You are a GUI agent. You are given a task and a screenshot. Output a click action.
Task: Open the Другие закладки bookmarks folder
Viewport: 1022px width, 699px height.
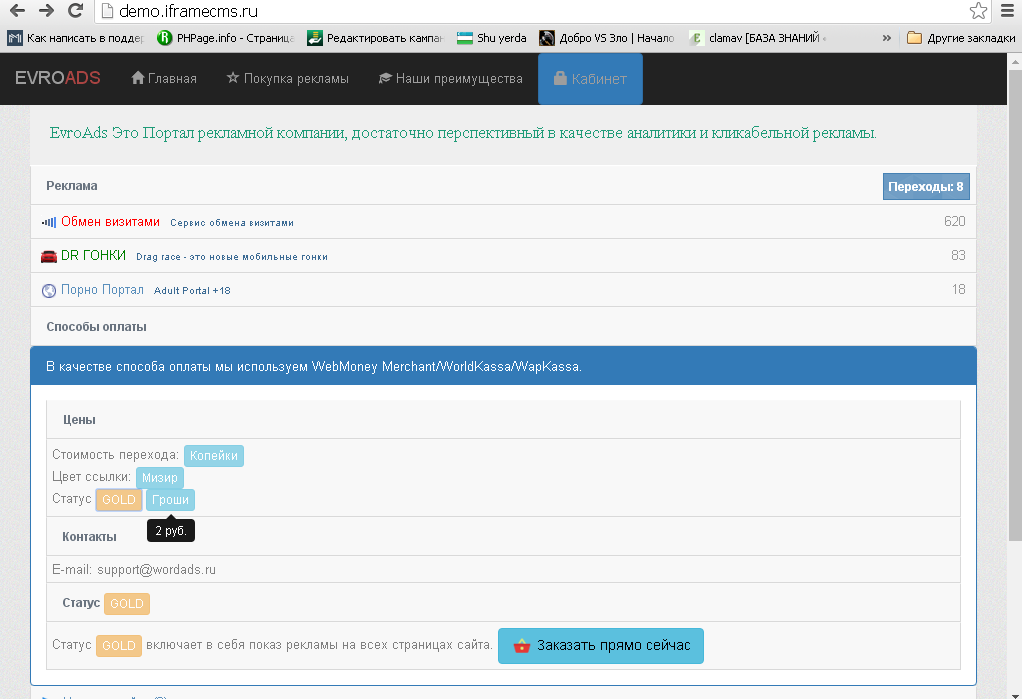coord(957,38)
